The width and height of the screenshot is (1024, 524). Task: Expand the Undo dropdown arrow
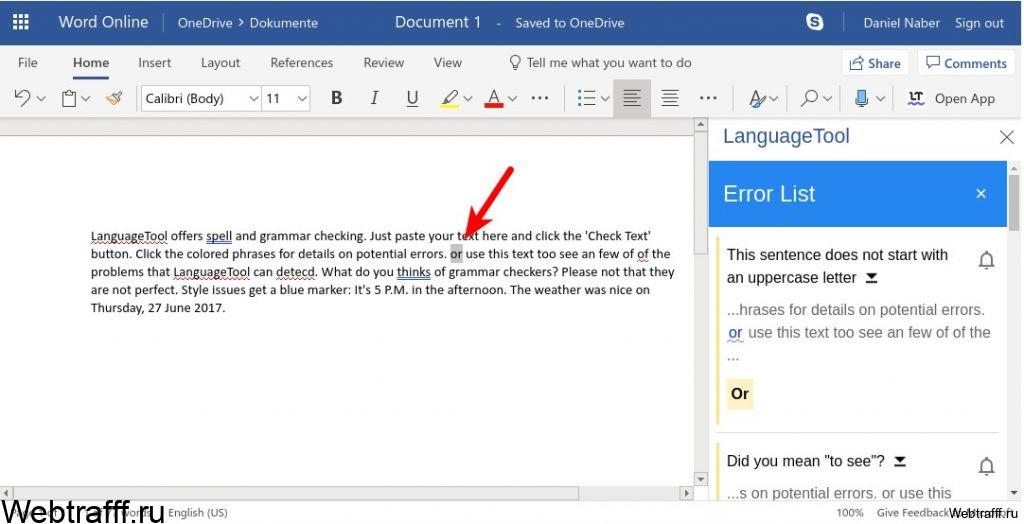41,99
